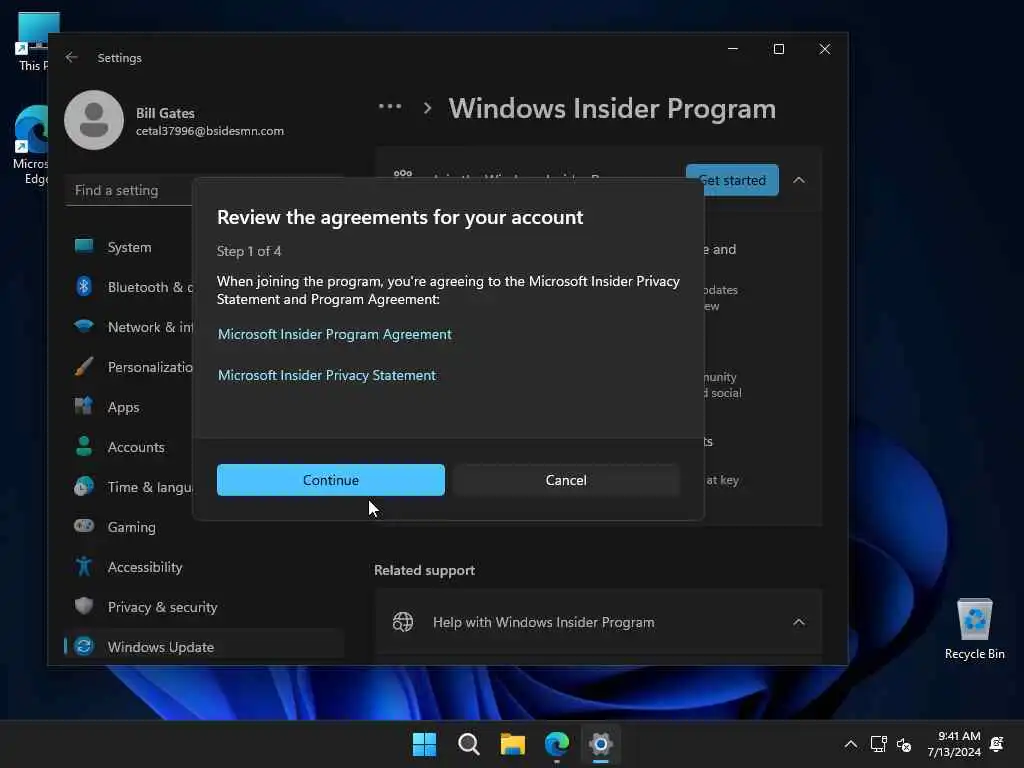
Task: Open the Windows Start menu
Action: (x=424, y=744)
